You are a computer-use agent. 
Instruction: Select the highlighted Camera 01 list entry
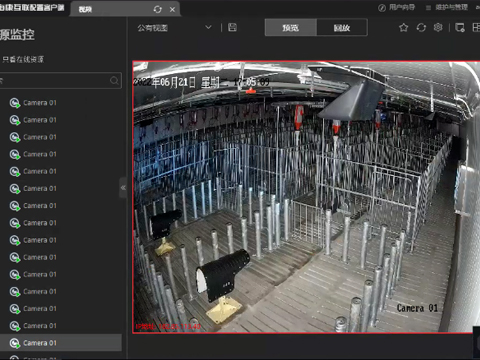click(61, 343)
